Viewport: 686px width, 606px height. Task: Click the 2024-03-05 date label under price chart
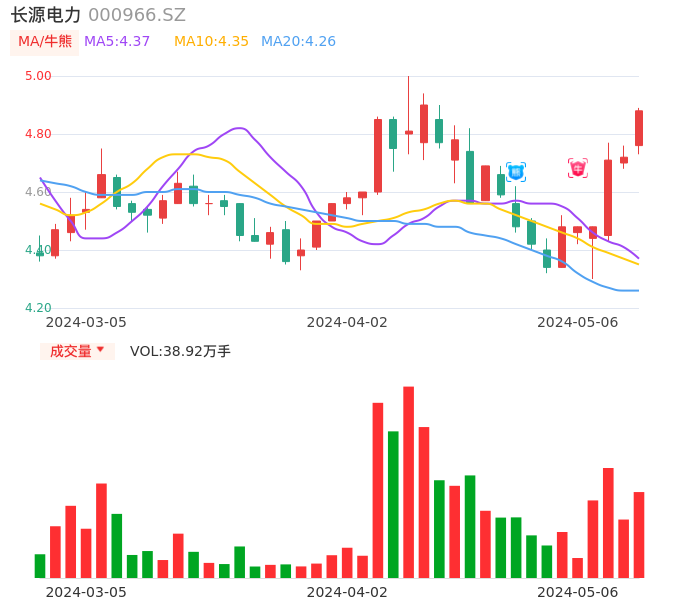86,322
